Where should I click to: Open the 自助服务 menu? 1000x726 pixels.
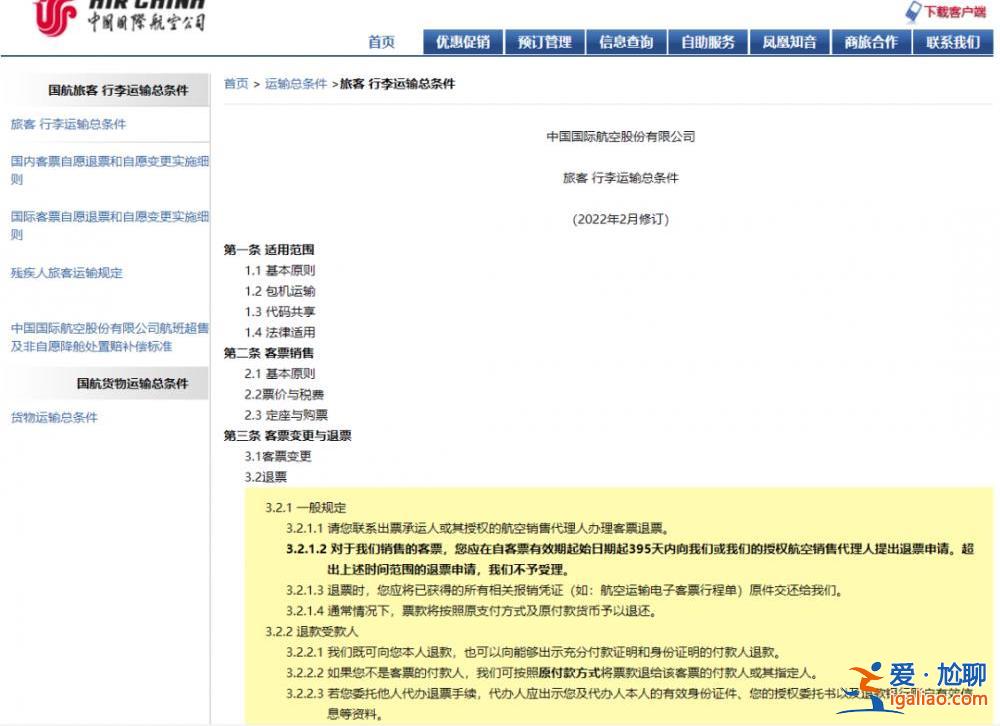(708, 42)
